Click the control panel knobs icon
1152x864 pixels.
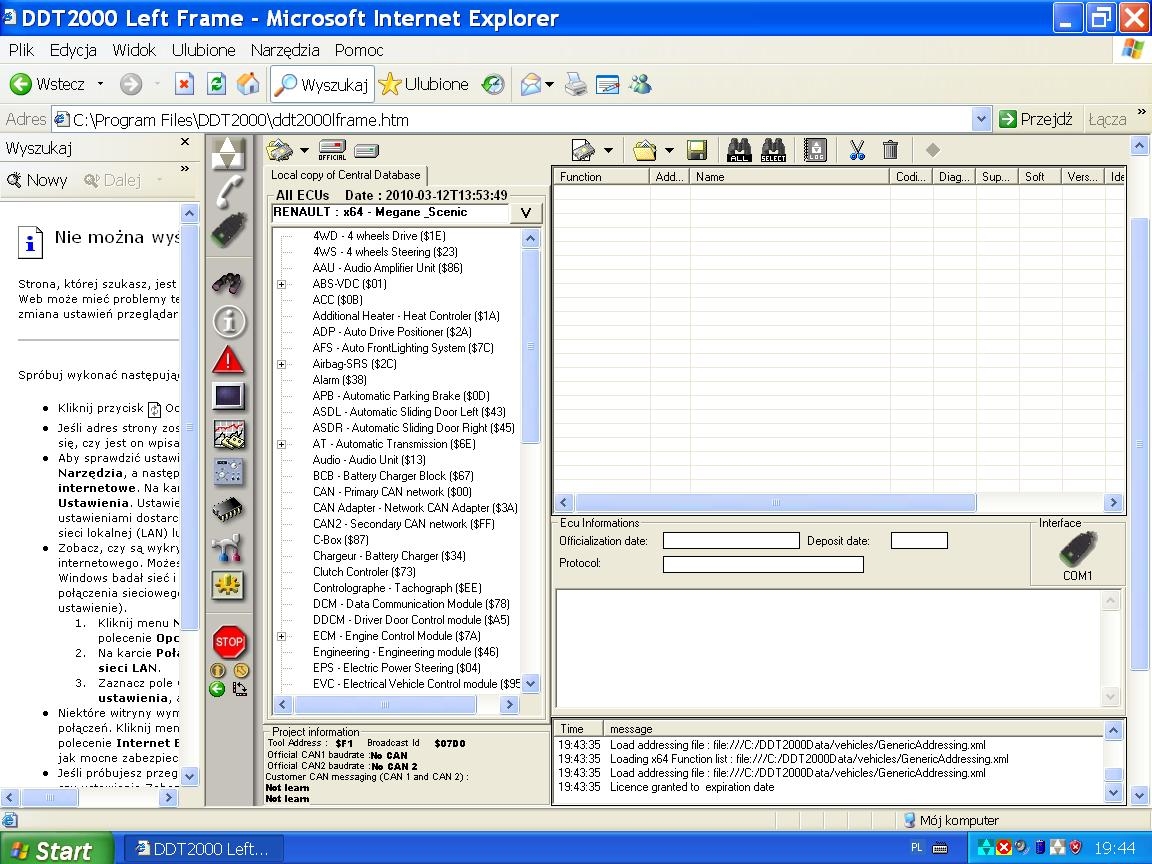(x=228, y=472)
